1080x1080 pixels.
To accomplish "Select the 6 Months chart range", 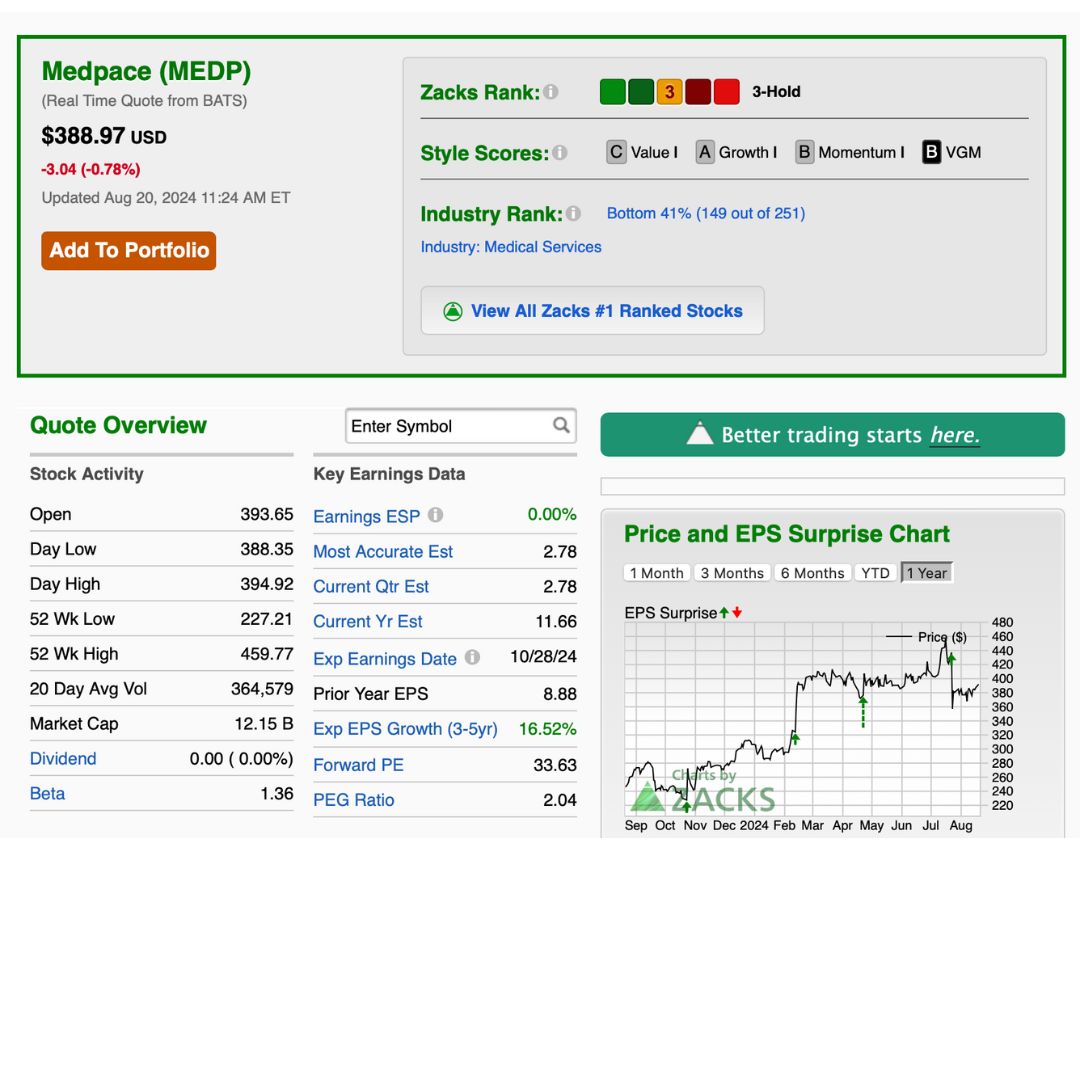I will click(x=812, y=573).
